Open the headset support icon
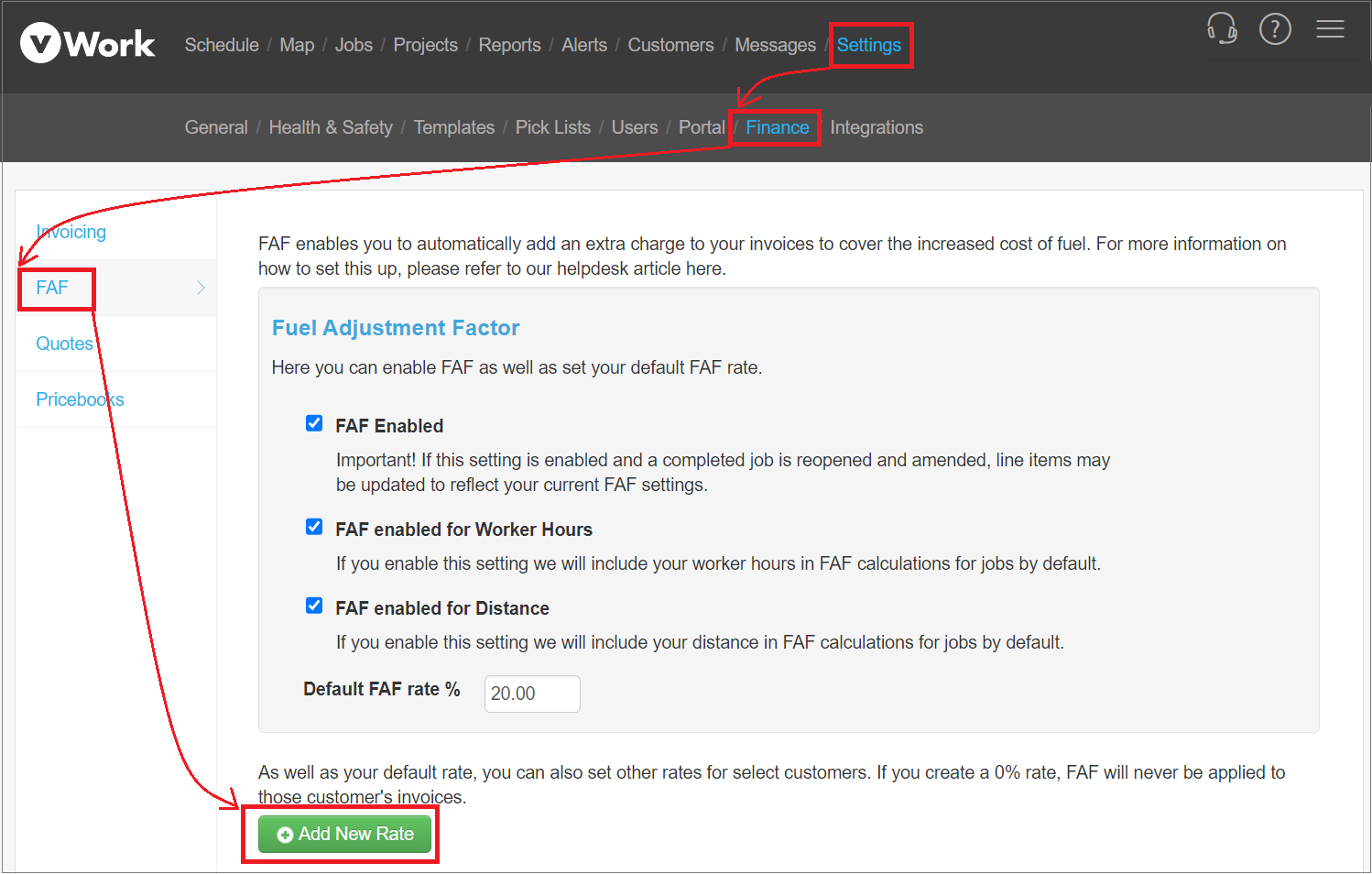 coord(1222,28)
